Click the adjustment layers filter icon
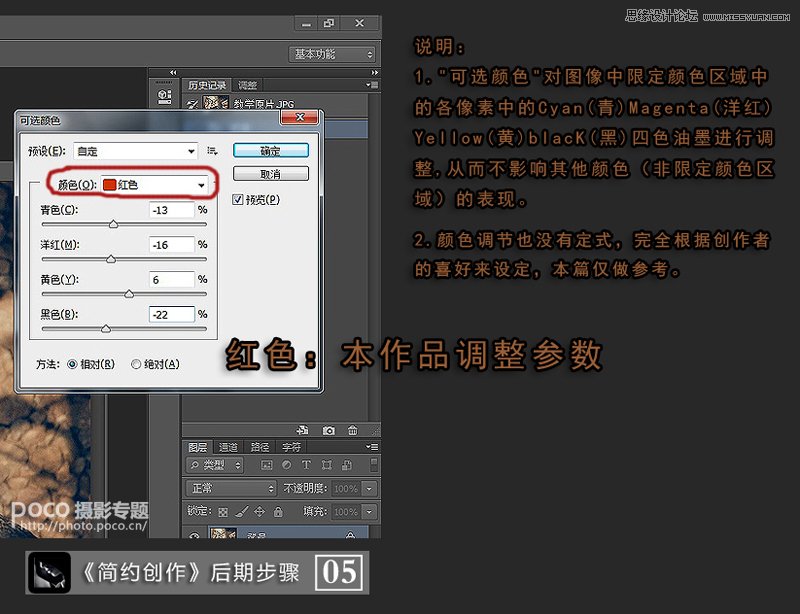This screenshot has height=614, width=800. pos(287,466)
